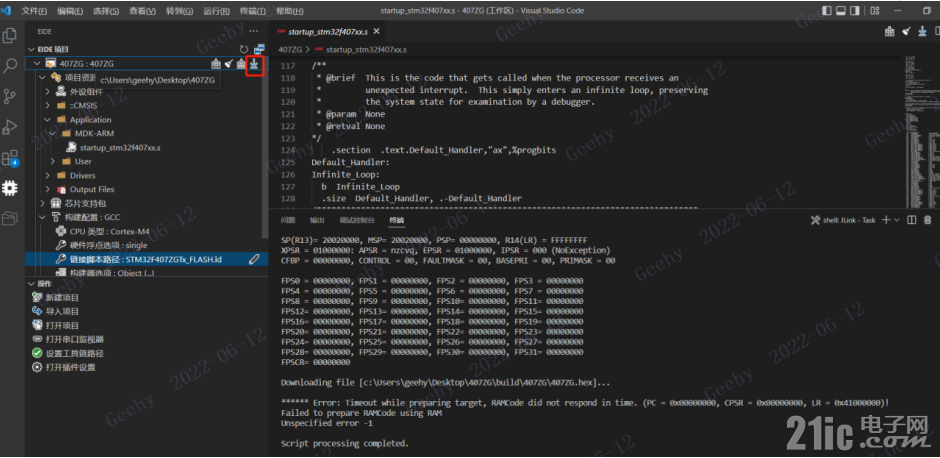Open the EIDE panel more actions menu

tap(254, 31)
